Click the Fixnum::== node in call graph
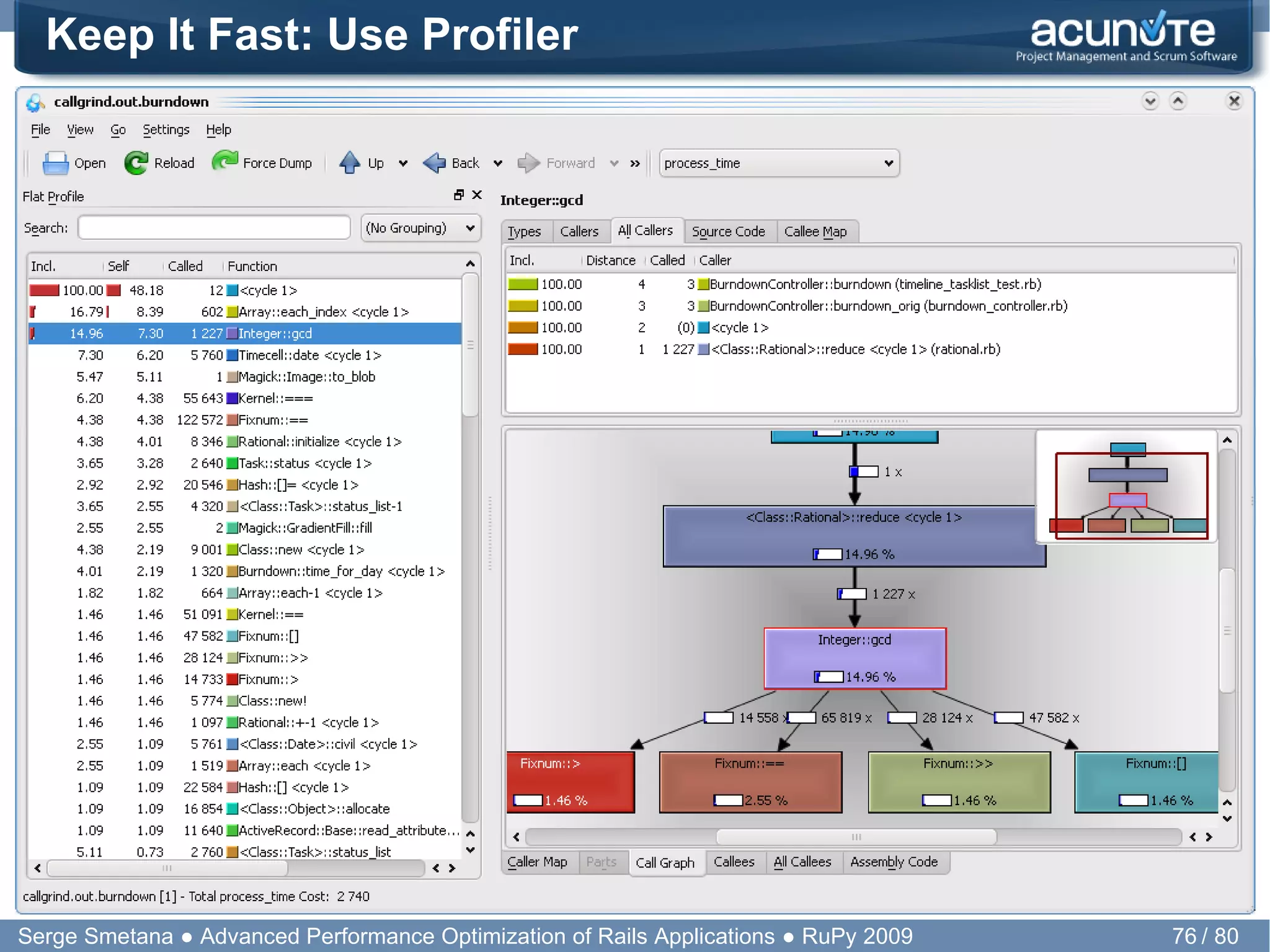The height and width of the screenshot is (952, 1270). coord(750,781)
